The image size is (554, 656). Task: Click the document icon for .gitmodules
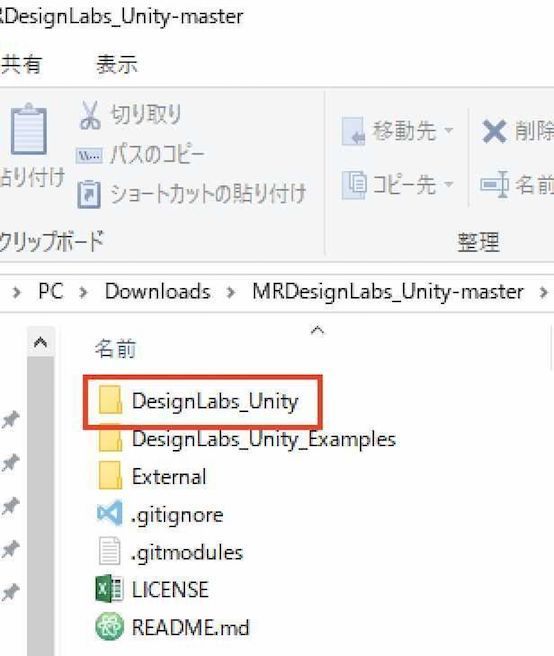110,551
